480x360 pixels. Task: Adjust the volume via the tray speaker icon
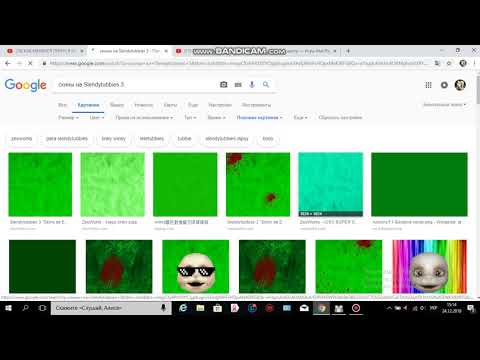405,308
